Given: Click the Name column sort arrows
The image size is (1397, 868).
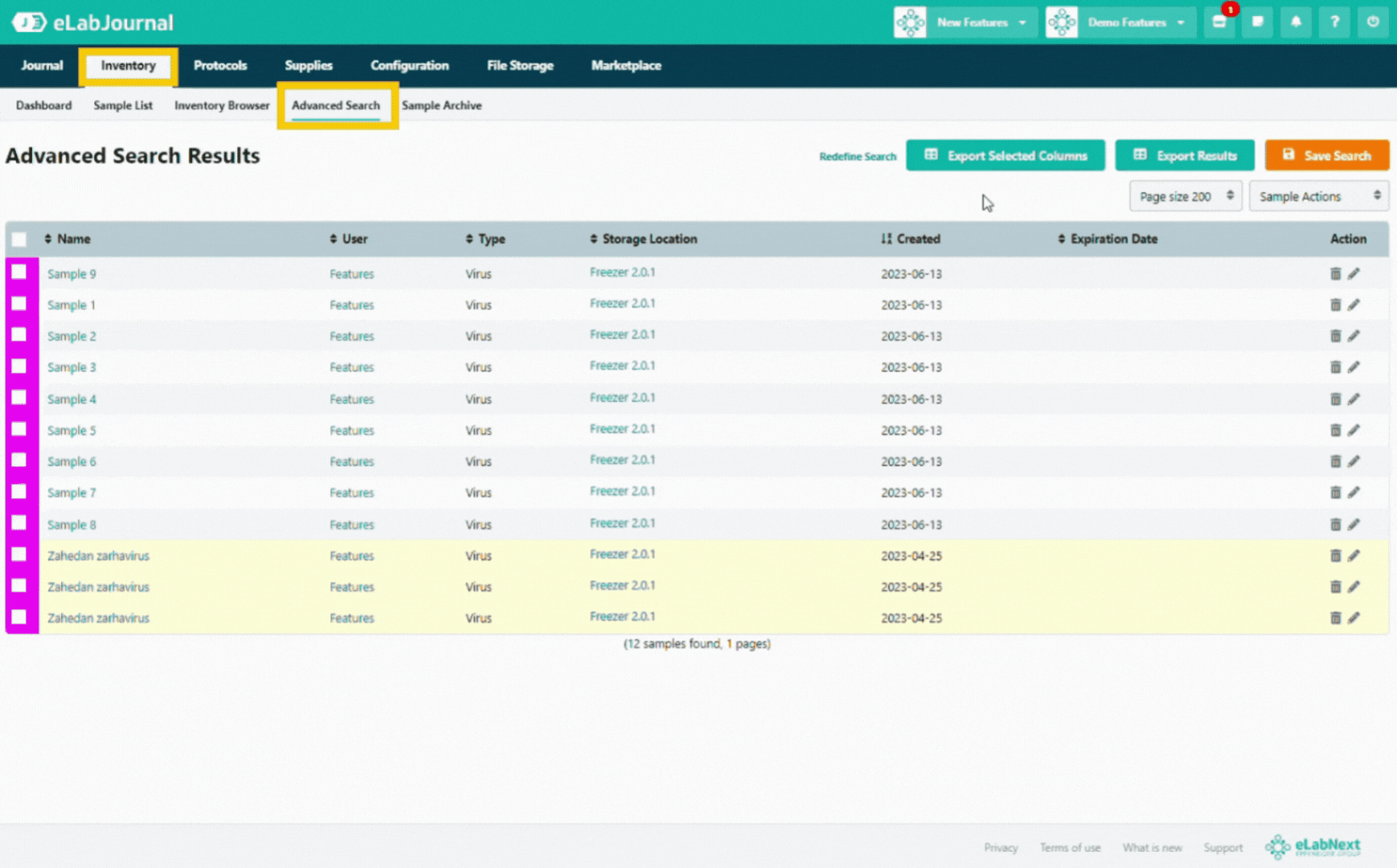Looking at the screenshot, I should pyautogui.click(x=48, y=239).
